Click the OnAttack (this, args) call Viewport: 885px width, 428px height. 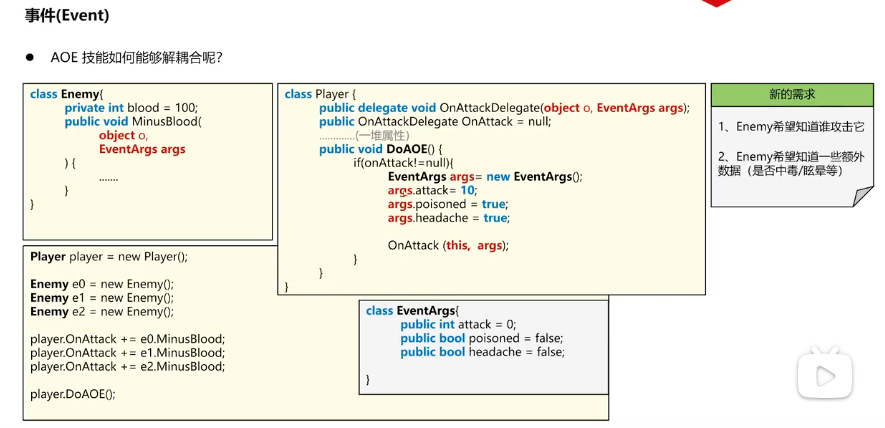[x=448, y=245]
